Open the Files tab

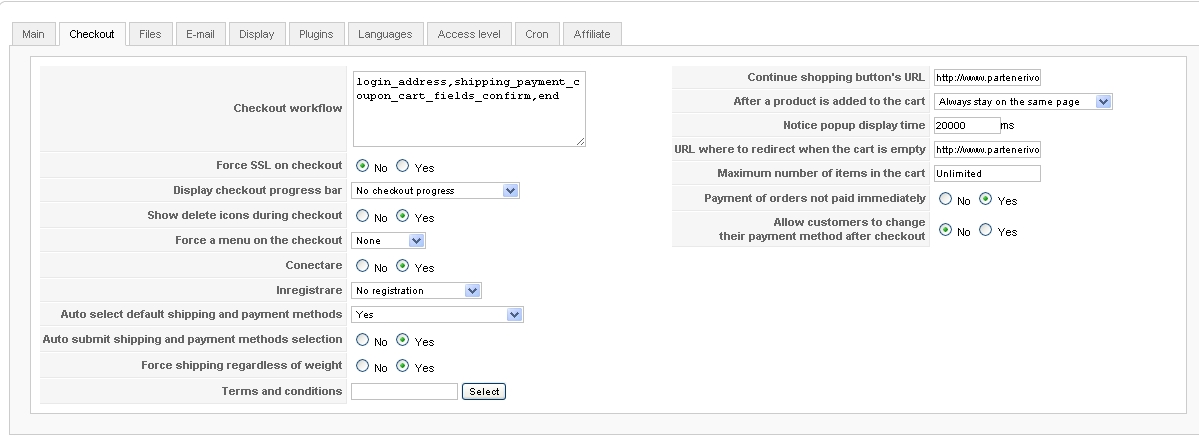[150, 34]
